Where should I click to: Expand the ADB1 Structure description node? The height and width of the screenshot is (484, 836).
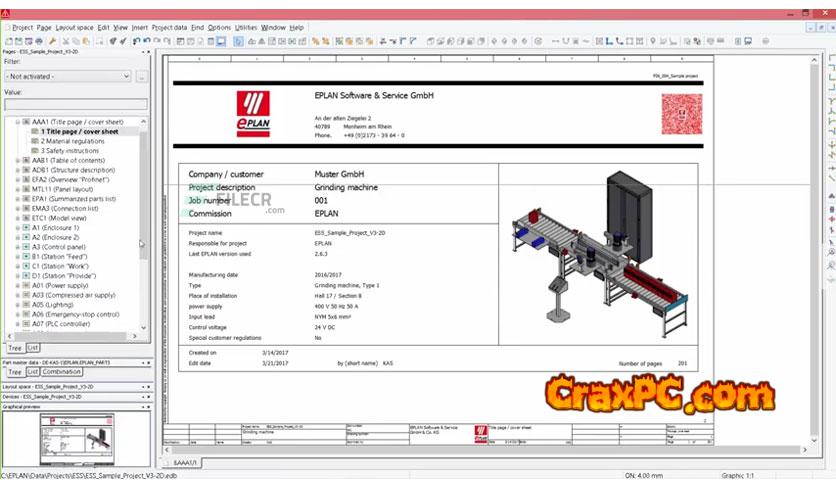tap(18, 170)
